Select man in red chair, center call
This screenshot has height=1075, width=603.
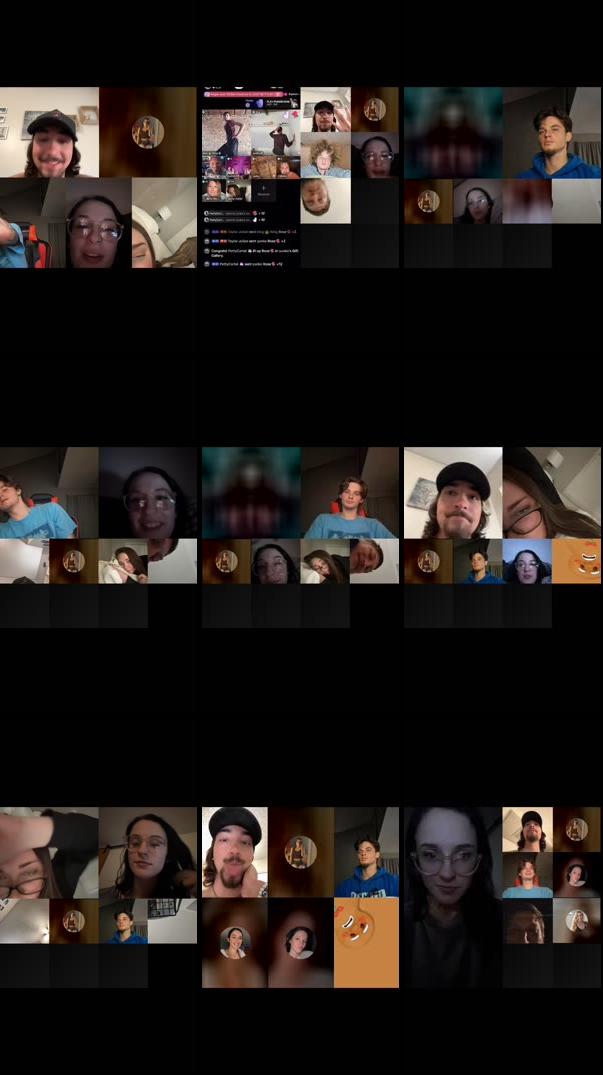[349, 492]
